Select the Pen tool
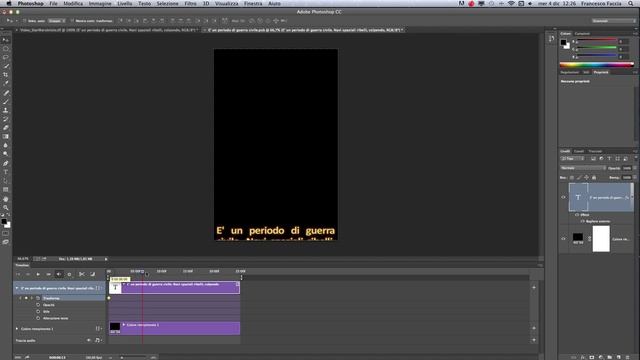This screenshot has height=360, width=640. pos(6,163)
